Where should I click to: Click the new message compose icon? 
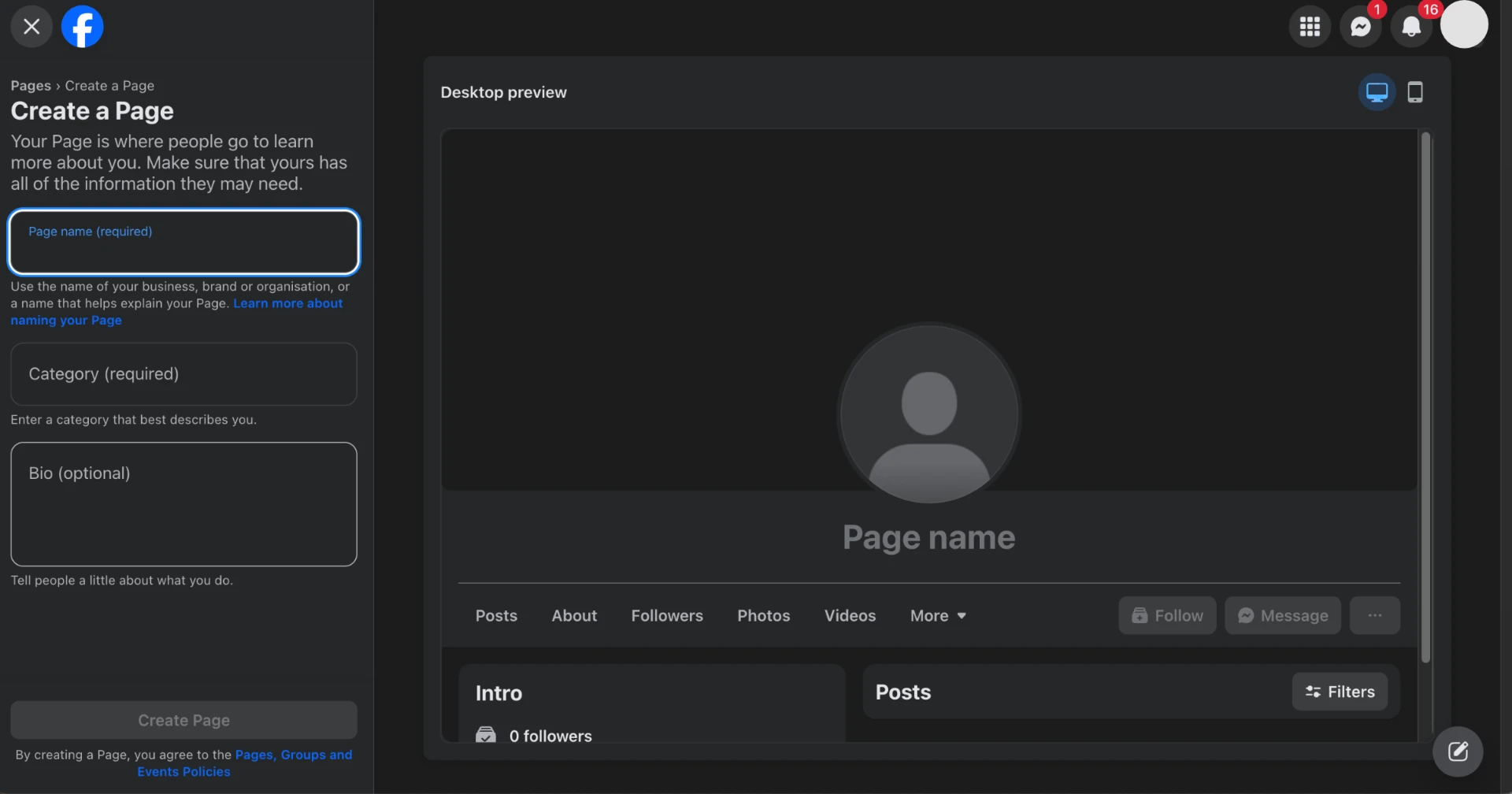click(1458, 751)
